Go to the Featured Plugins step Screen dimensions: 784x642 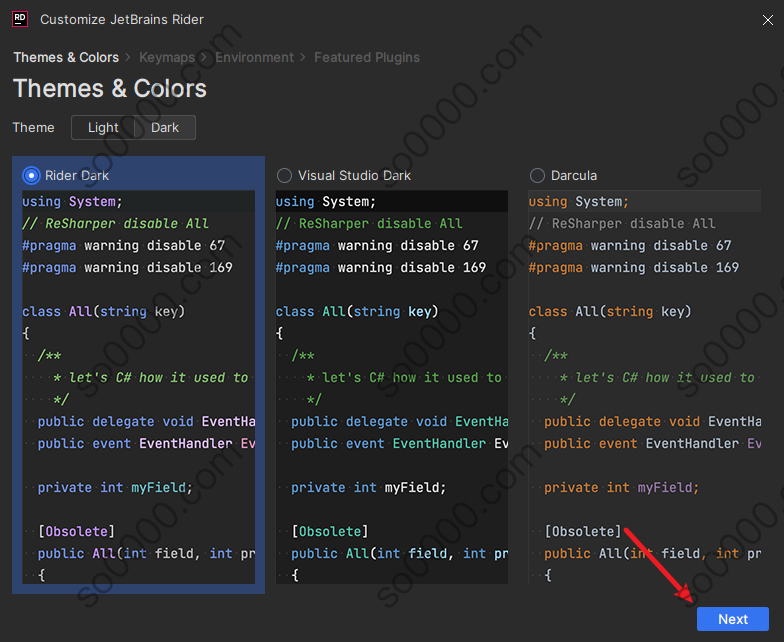coord(367,58)
